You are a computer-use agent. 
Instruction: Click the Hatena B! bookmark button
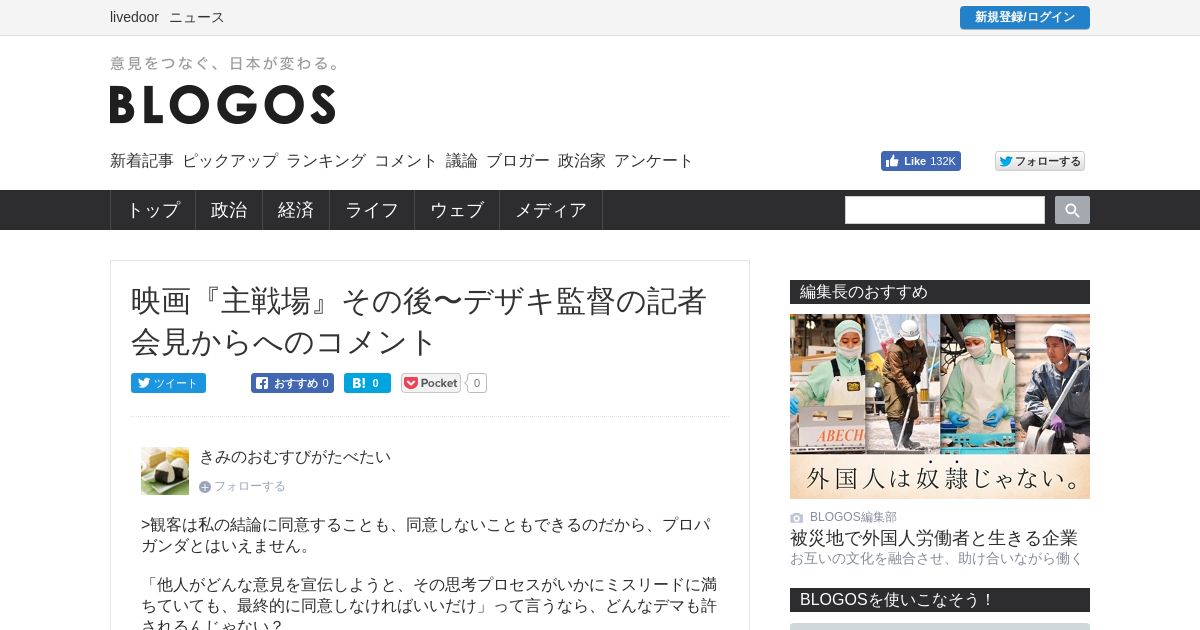point(367,383)
